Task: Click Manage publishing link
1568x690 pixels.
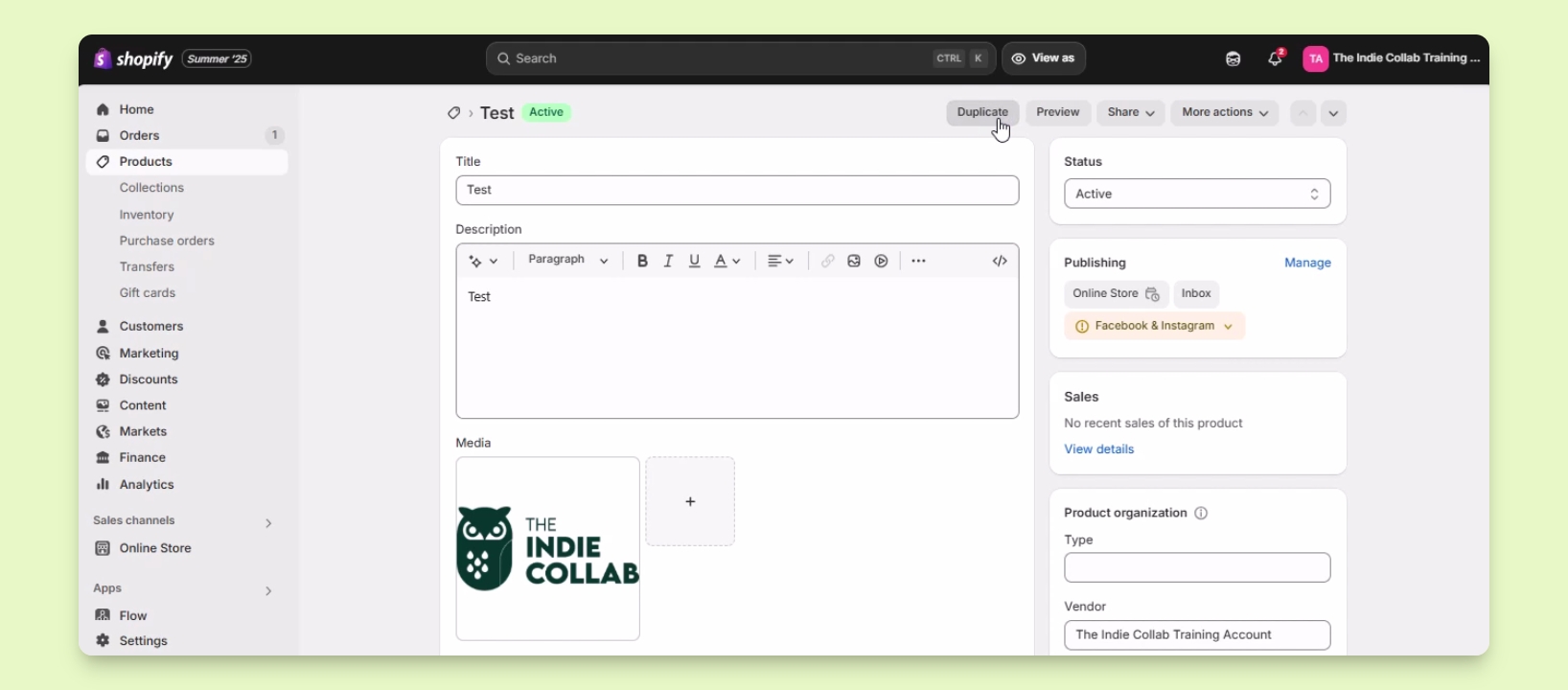Action: coord(1307,263)
